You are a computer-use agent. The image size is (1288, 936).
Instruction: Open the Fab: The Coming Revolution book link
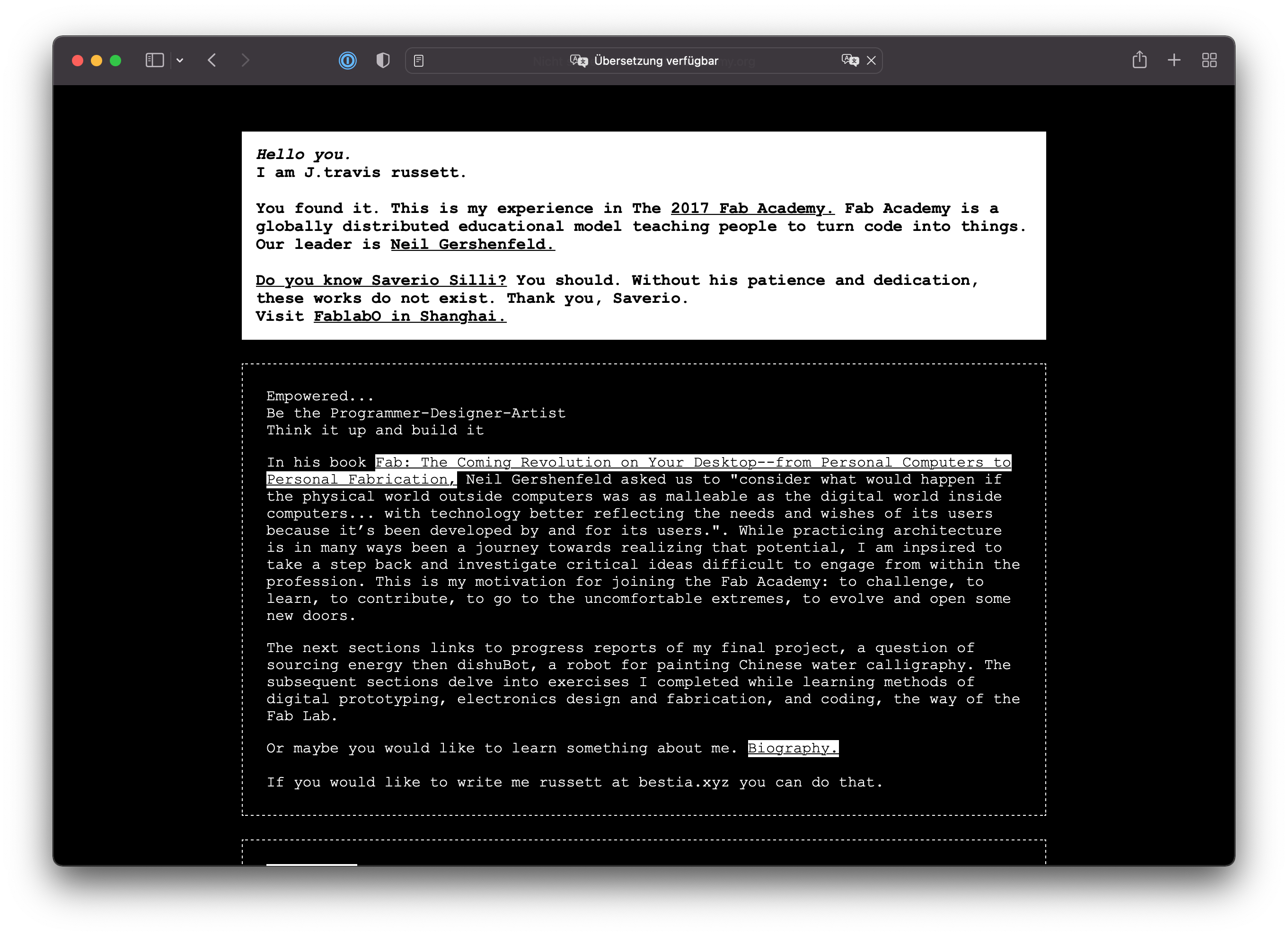(x=692, y=462)
